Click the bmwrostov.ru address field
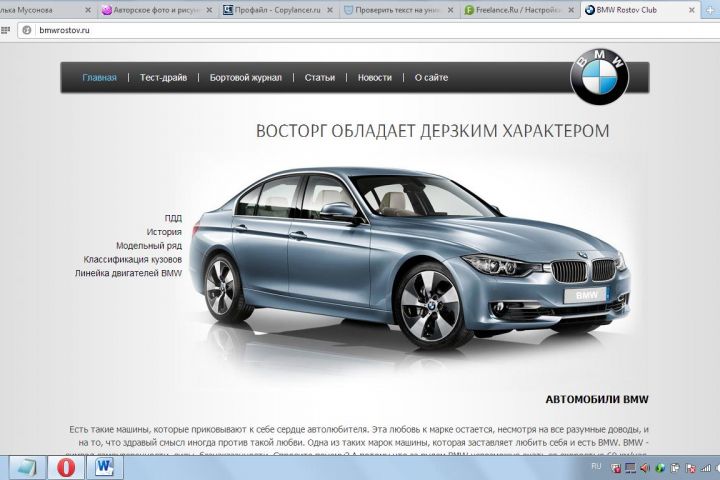The image size is (720, 480). click(368, 30)
